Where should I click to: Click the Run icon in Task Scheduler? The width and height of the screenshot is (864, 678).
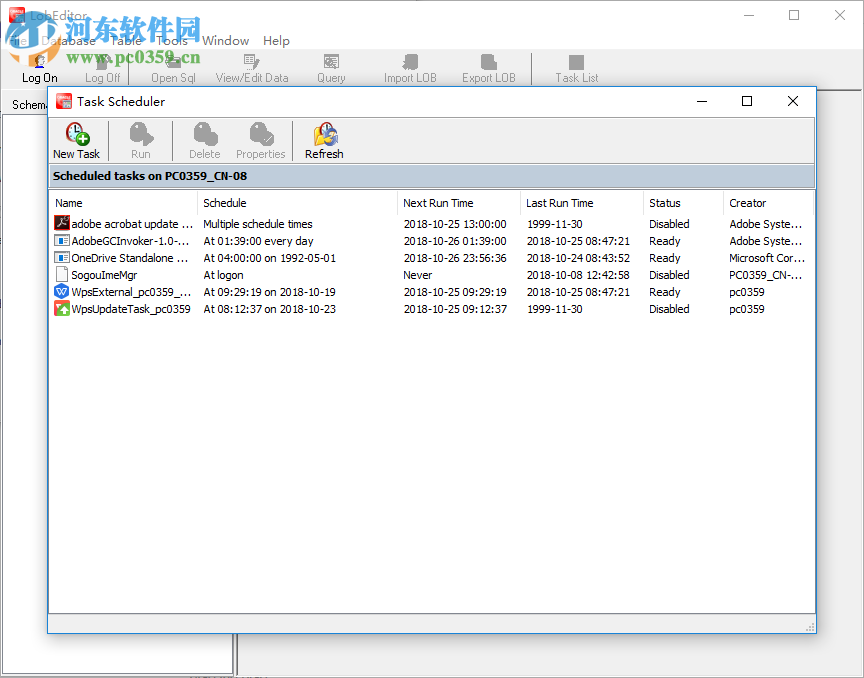pos(140,140)
